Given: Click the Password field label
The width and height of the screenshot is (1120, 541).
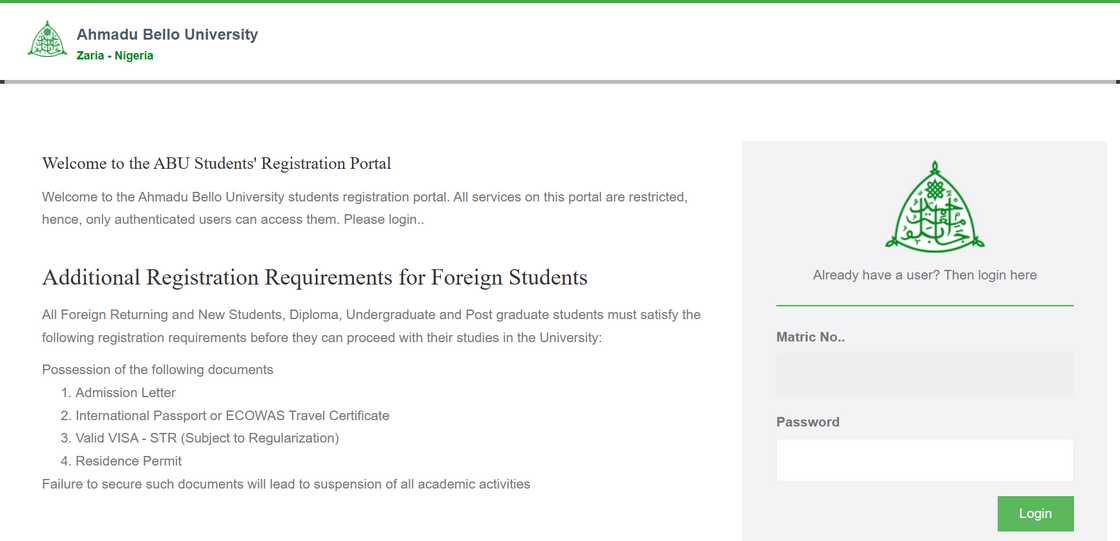Looking at the screenshot, I should (807, 422).
